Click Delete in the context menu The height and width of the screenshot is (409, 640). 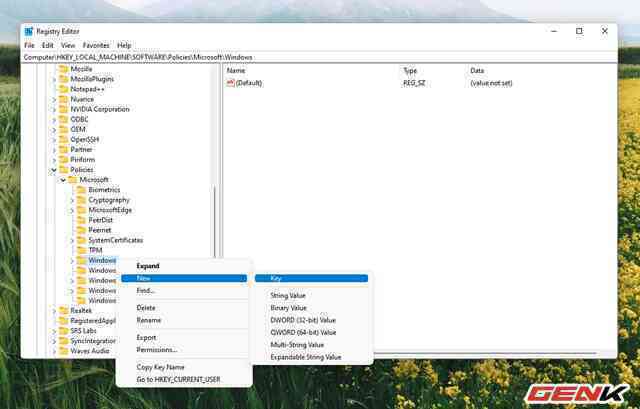point(184,308)
